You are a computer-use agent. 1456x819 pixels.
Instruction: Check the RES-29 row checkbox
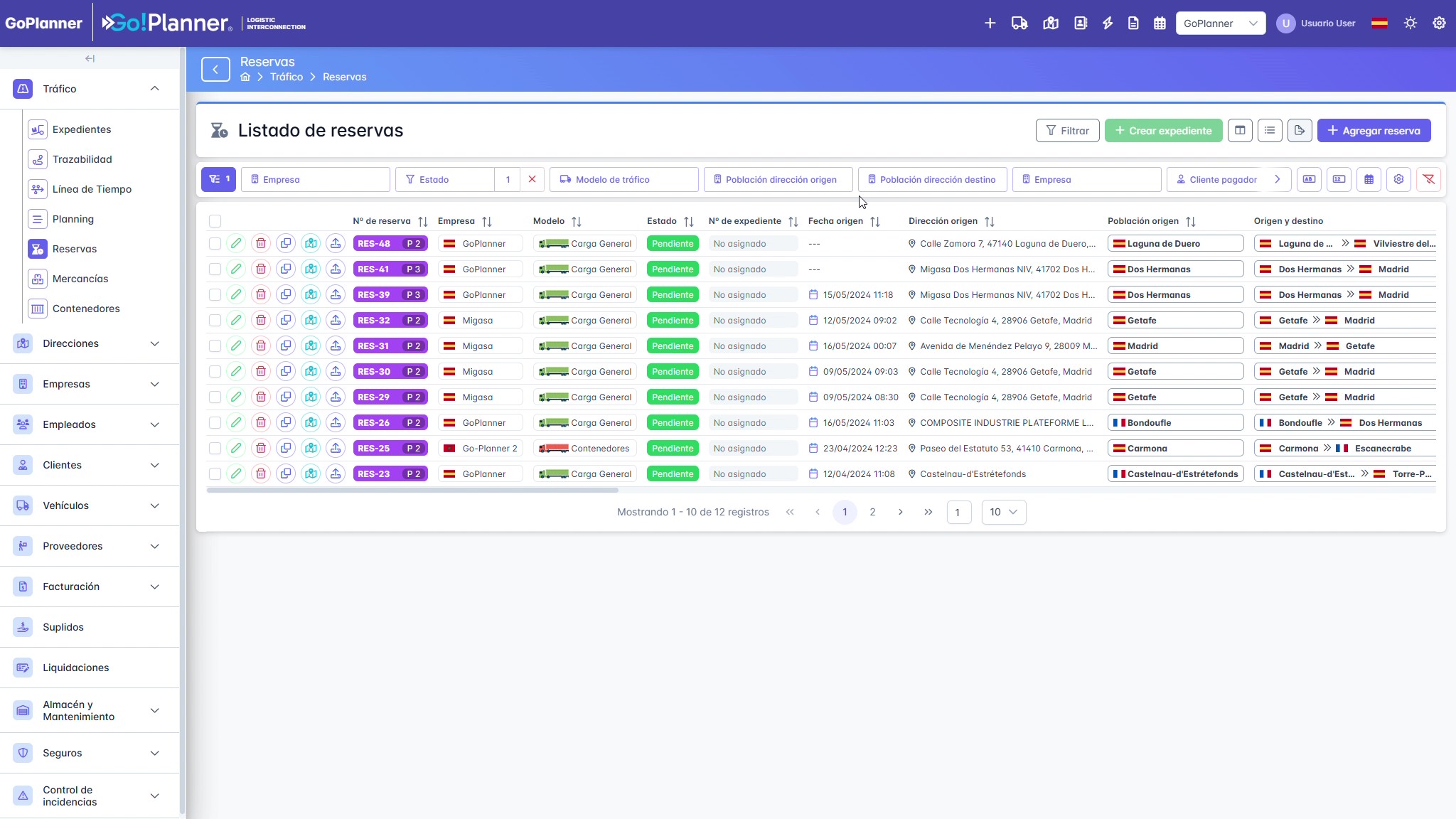tap(215, 397)
